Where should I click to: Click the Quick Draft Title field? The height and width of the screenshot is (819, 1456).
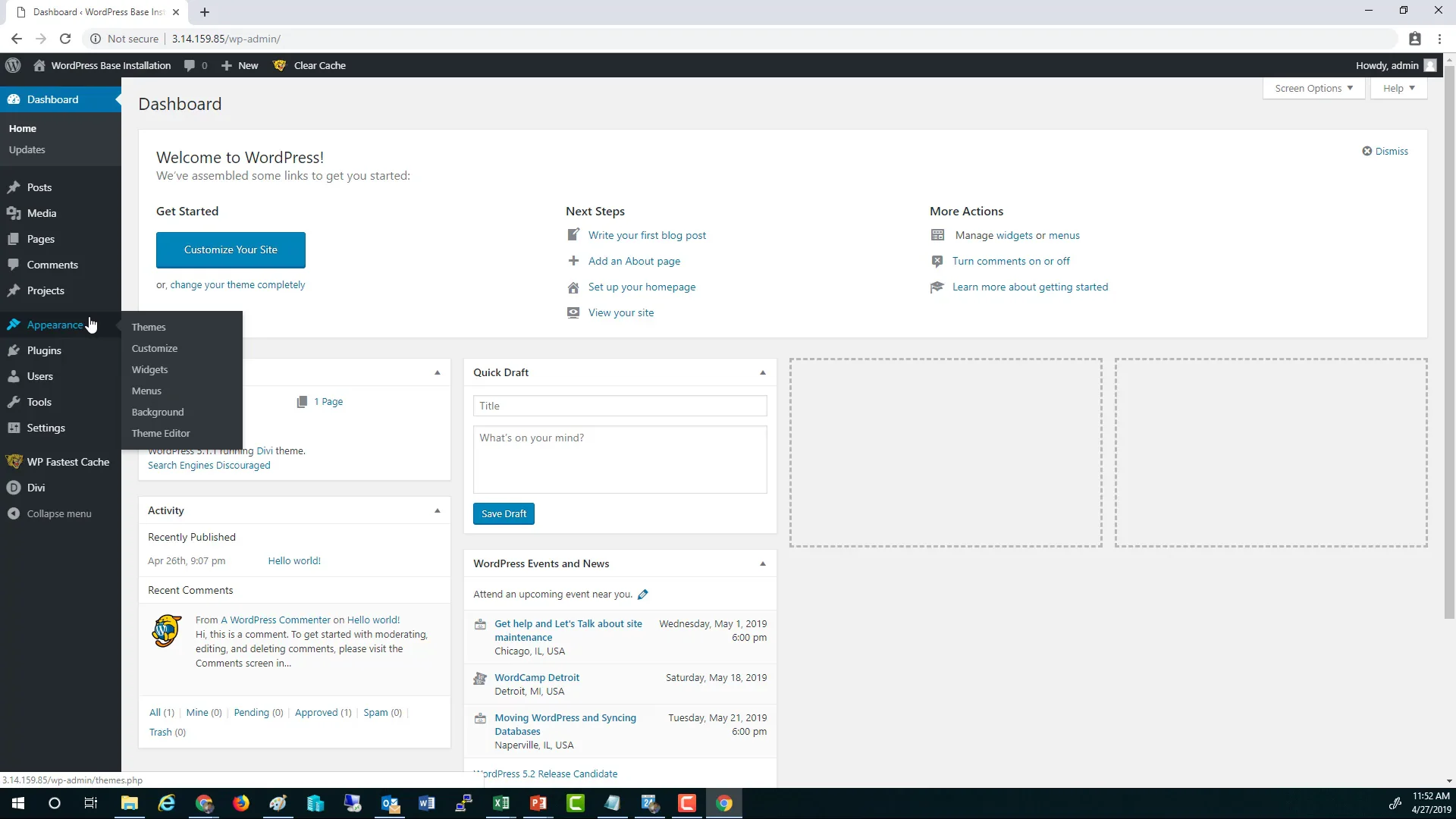click(620, 406)
